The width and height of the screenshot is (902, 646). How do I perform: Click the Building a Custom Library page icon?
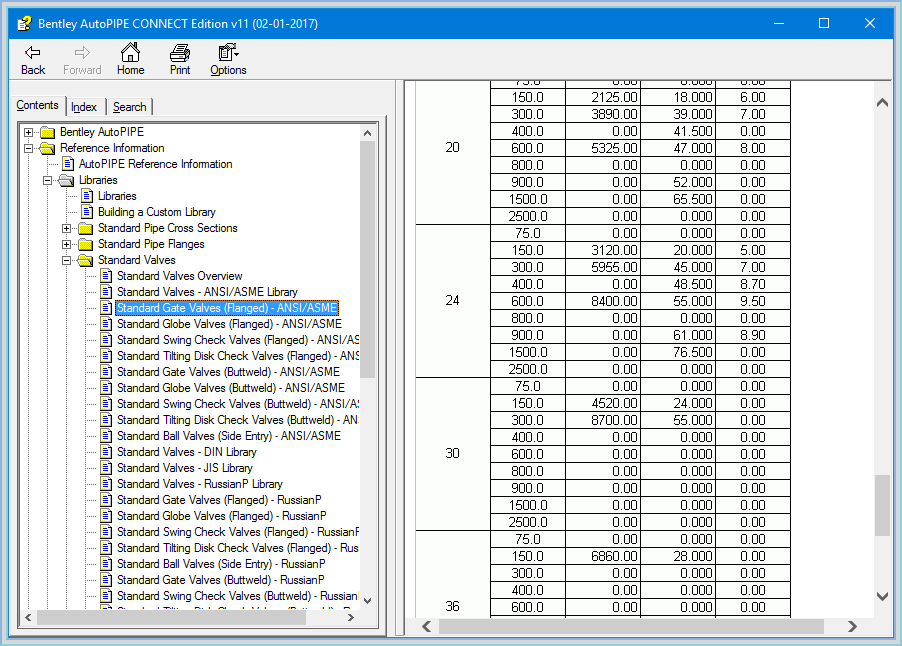(87, 212)
